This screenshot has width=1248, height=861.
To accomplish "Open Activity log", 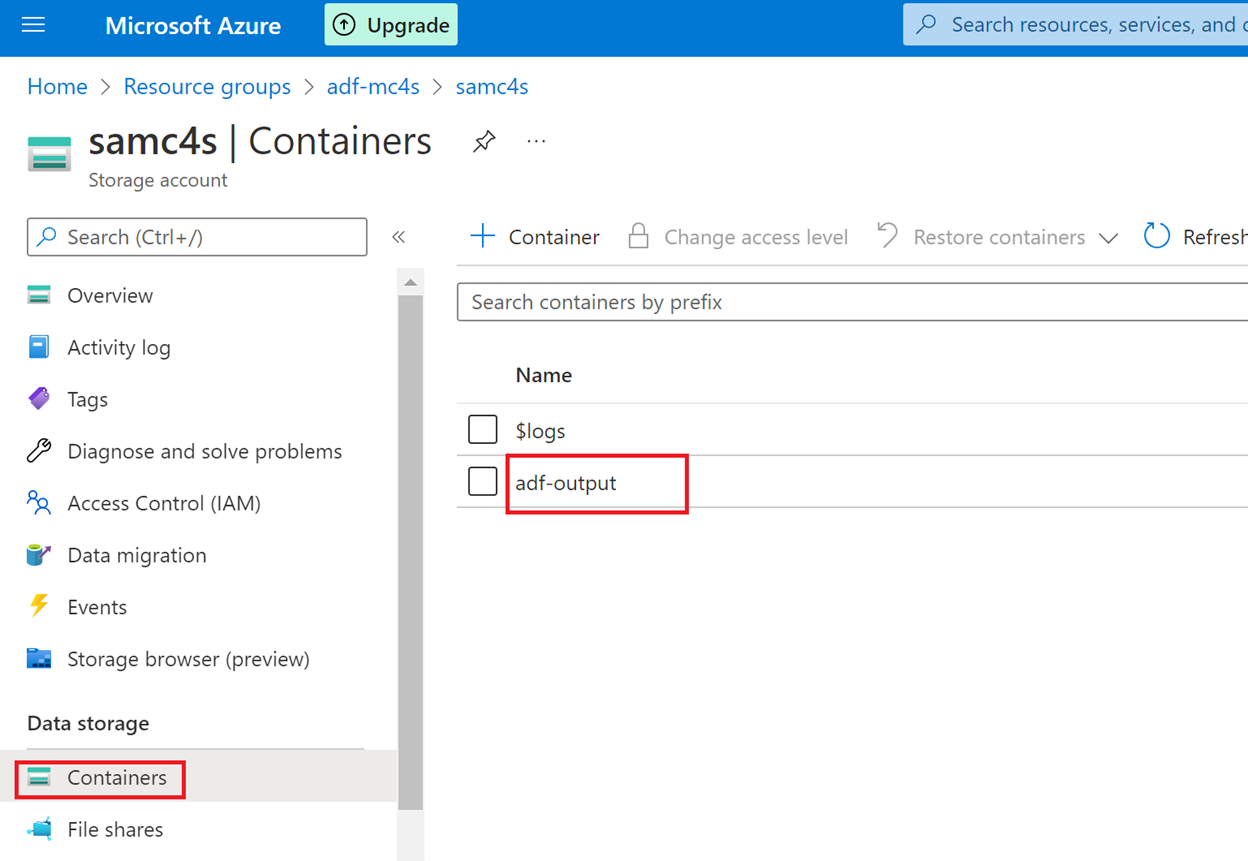I will click(119, 348).
